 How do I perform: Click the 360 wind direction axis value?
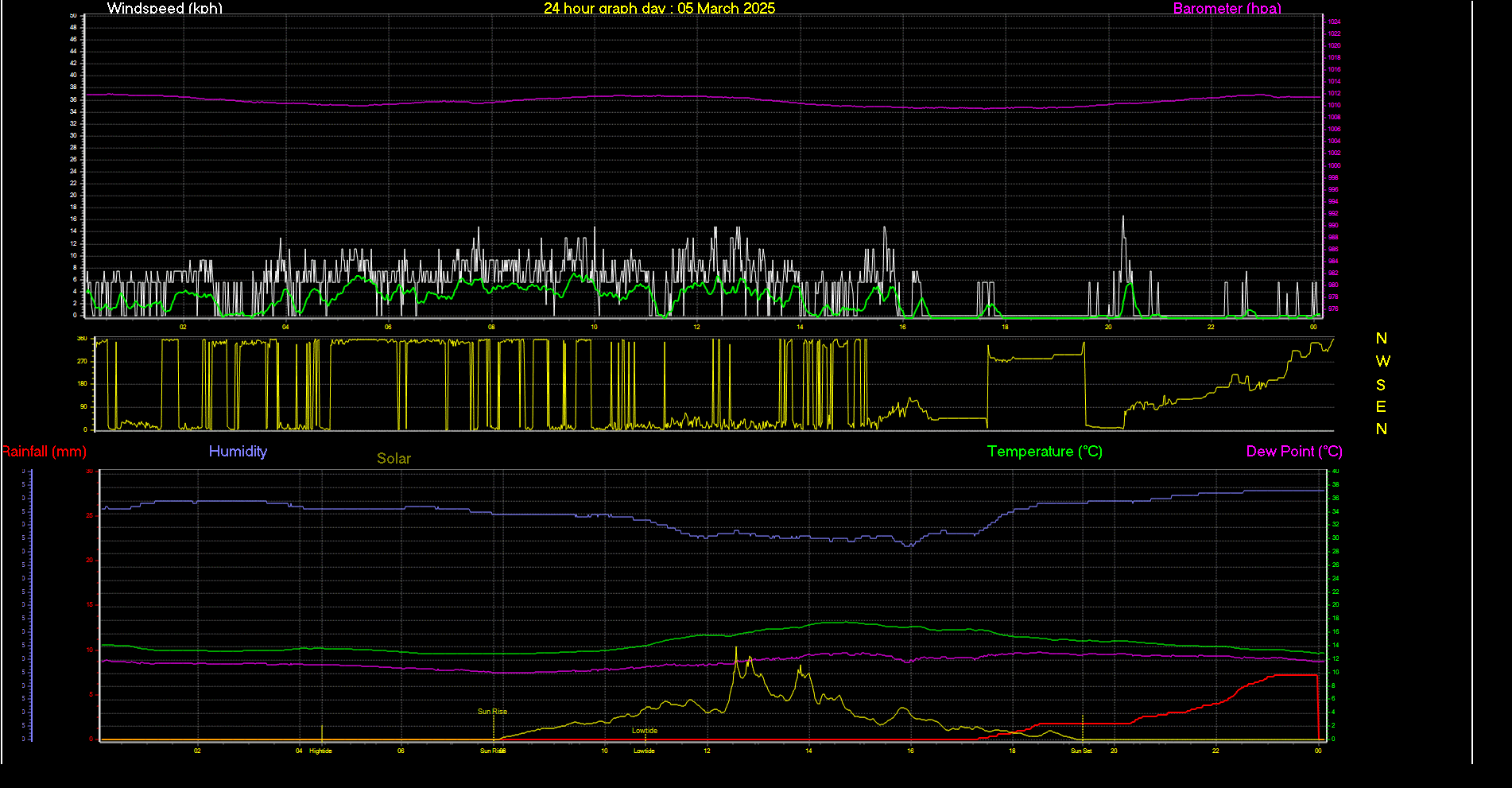[82, 339]
